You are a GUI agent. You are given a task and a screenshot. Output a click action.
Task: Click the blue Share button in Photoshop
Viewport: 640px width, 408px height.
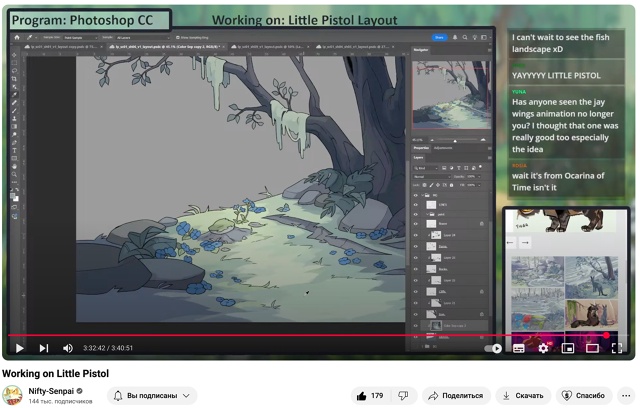click(439, 37)
